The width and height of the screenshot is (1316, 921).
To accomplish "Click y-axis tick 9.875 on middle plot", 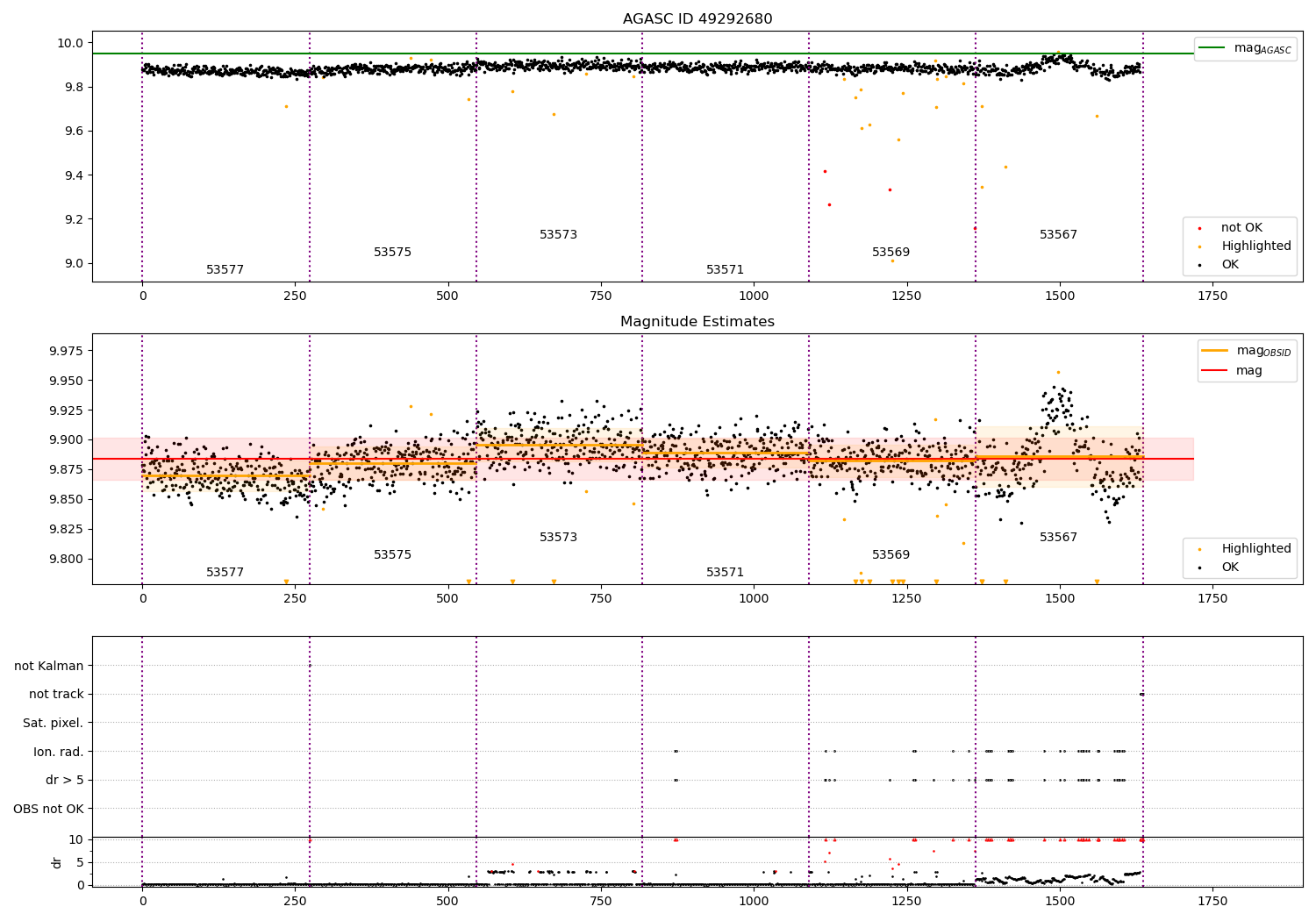I will tap(67, 470).
